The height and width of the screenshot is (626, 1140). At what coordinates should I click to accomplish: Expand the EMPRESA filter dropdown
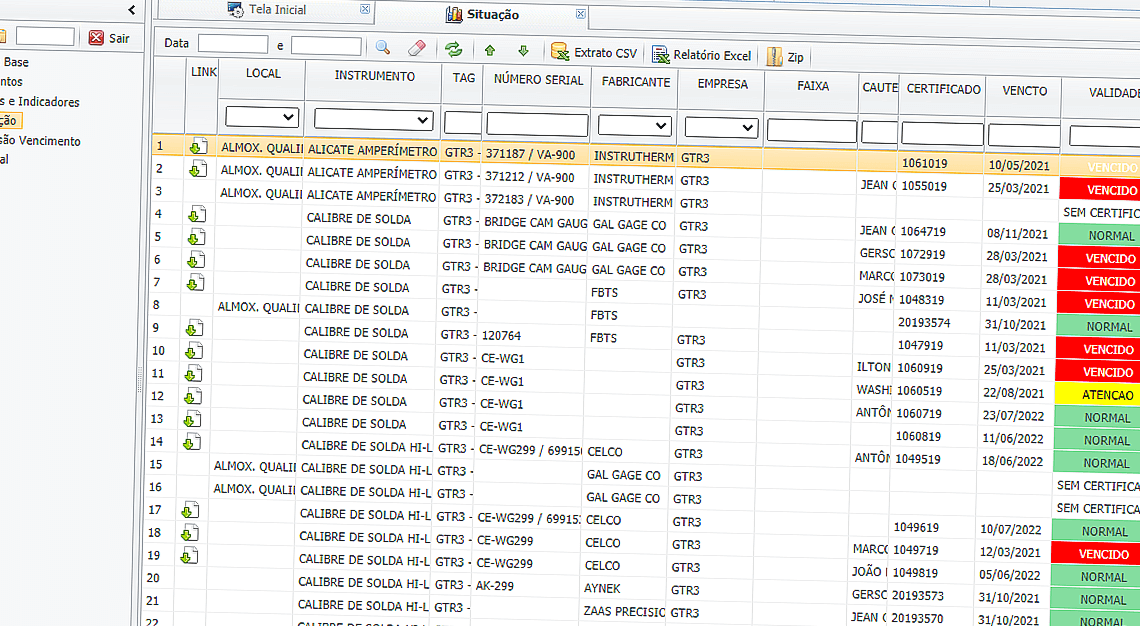[720, 127]
